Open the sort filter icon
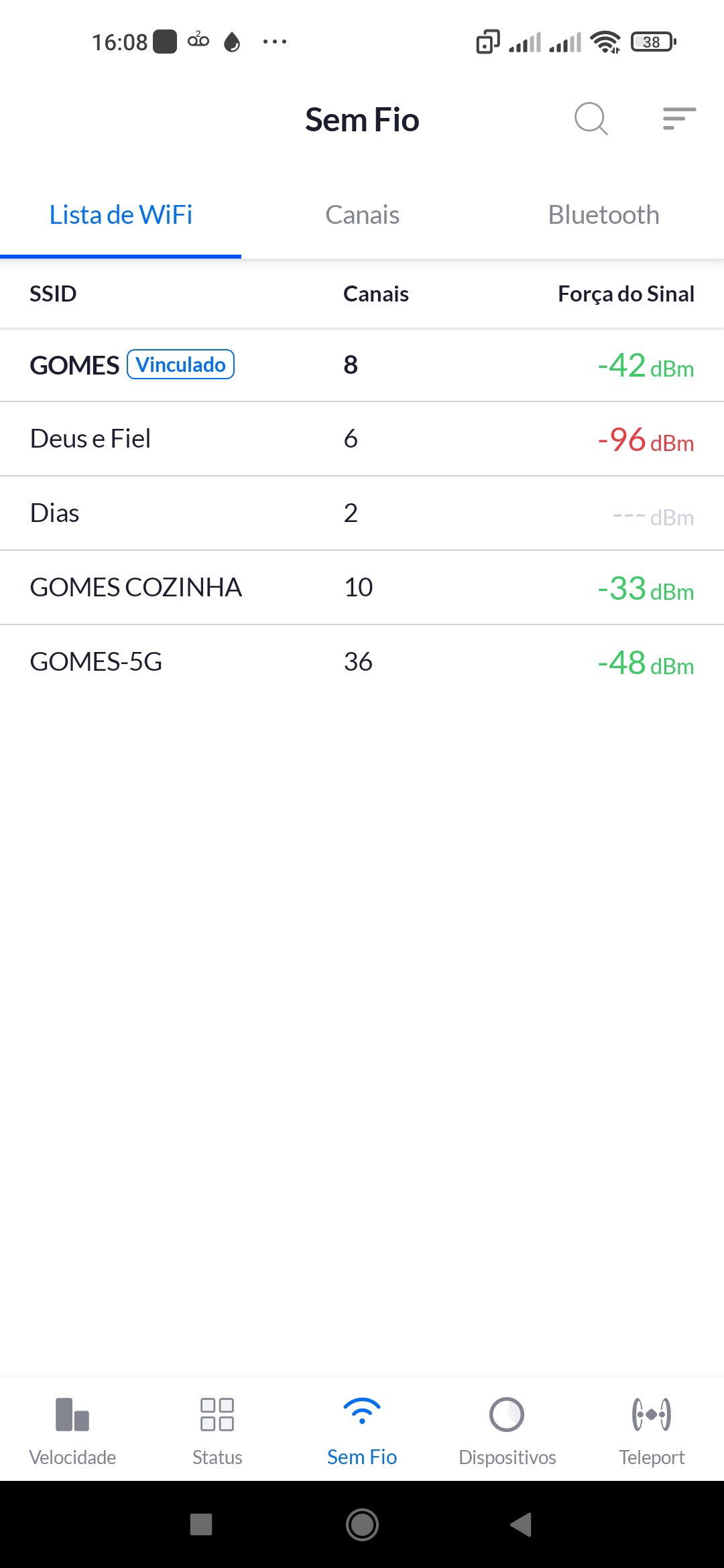The height and width of the screenshot is (1568, 724). [x=678, y=119]
